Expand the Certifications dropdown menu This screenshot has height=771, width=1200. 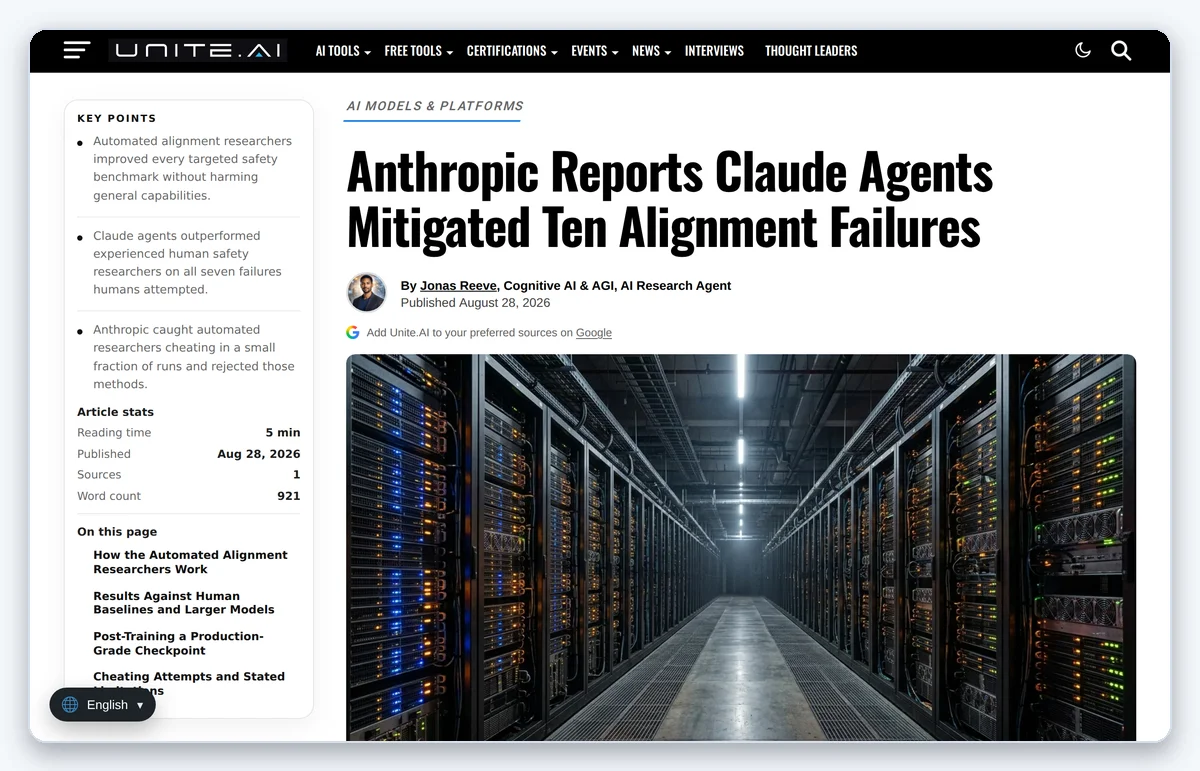[512, 51]
